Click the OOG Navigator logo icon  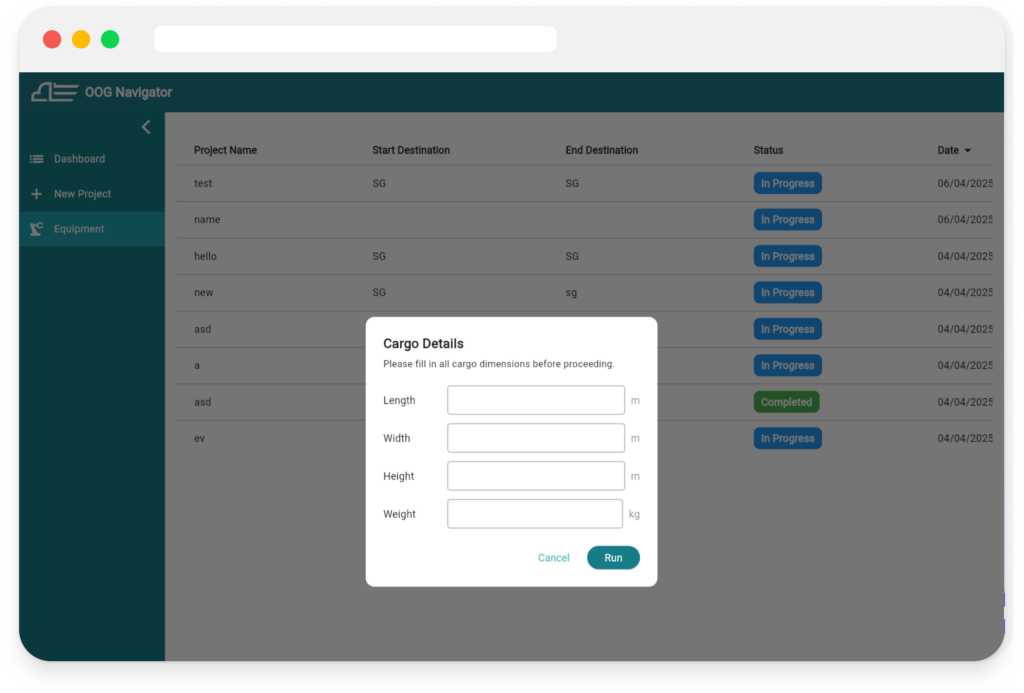[x=55, y=91]
